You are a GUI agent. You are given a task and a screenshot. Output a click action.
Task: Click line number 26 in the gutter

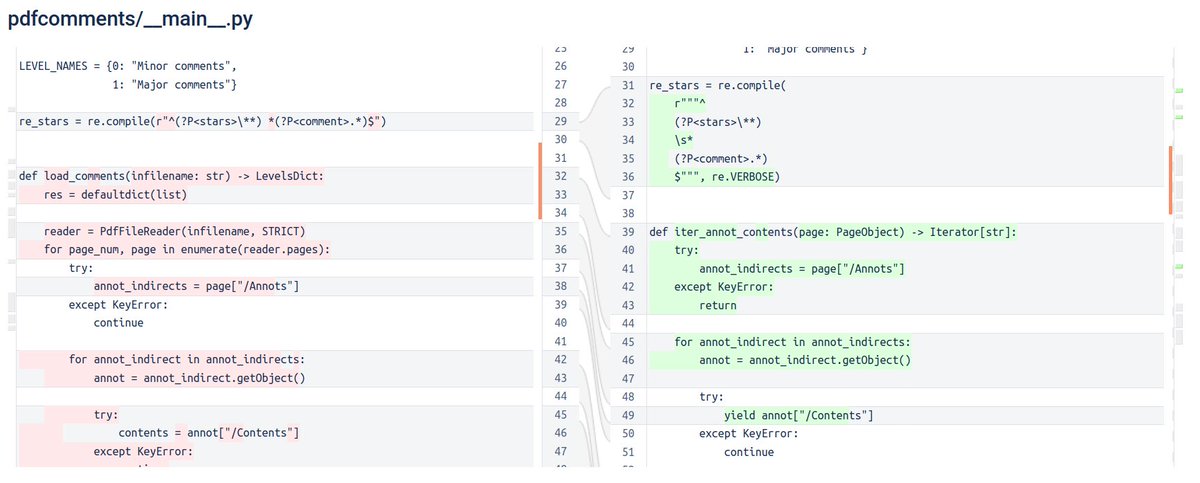point(560,67)
